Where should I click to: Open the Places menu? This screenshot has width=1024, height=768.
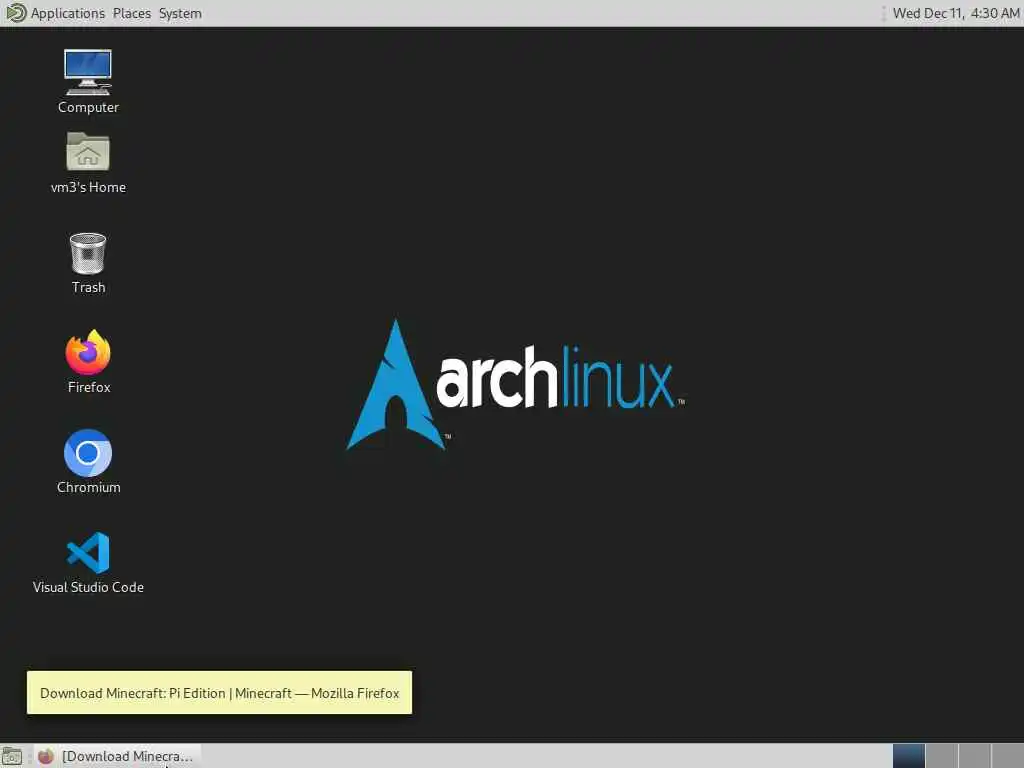coord(131,13)
